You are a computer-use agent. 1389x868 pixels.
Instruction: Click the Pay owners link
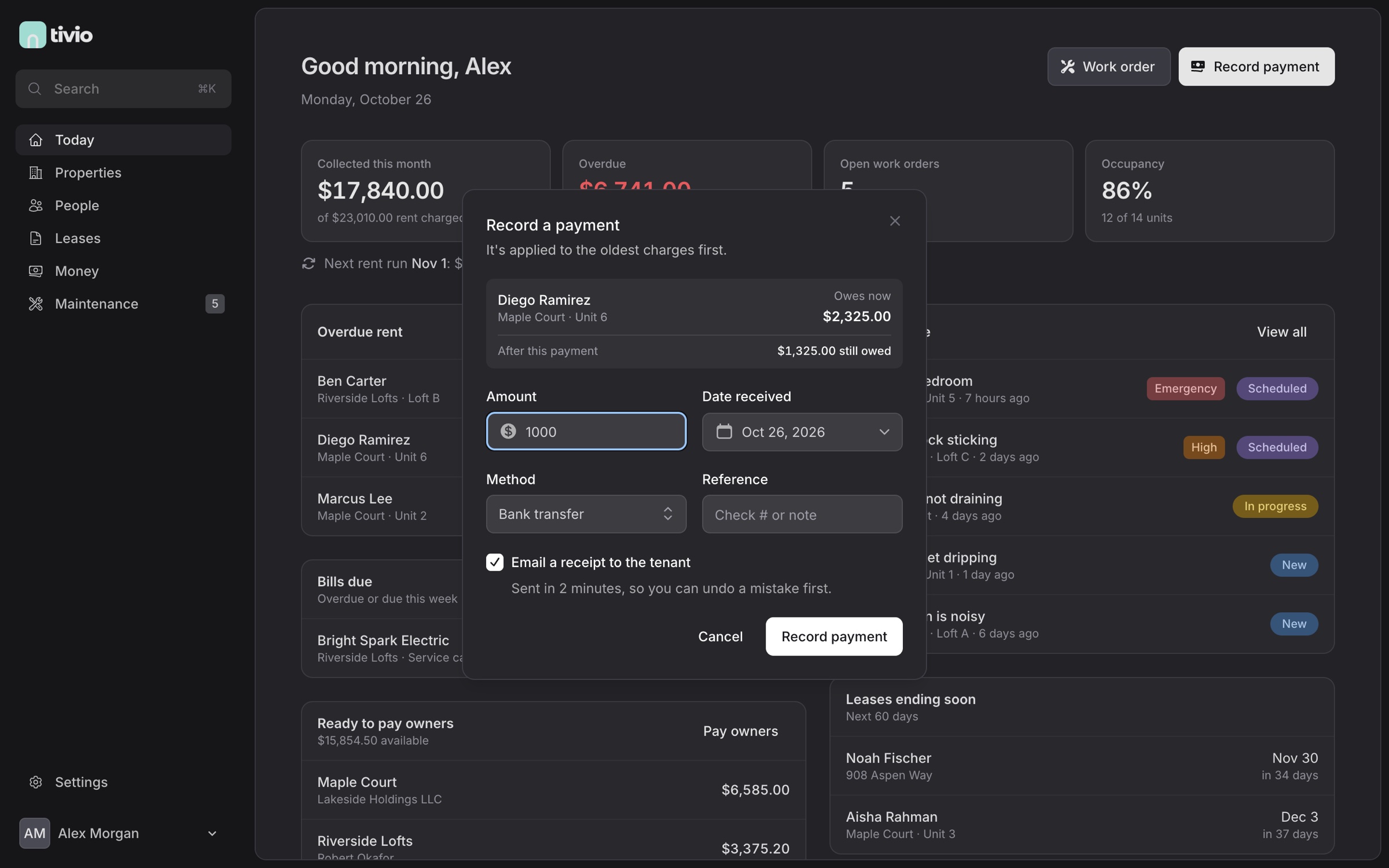pos(740,731)
